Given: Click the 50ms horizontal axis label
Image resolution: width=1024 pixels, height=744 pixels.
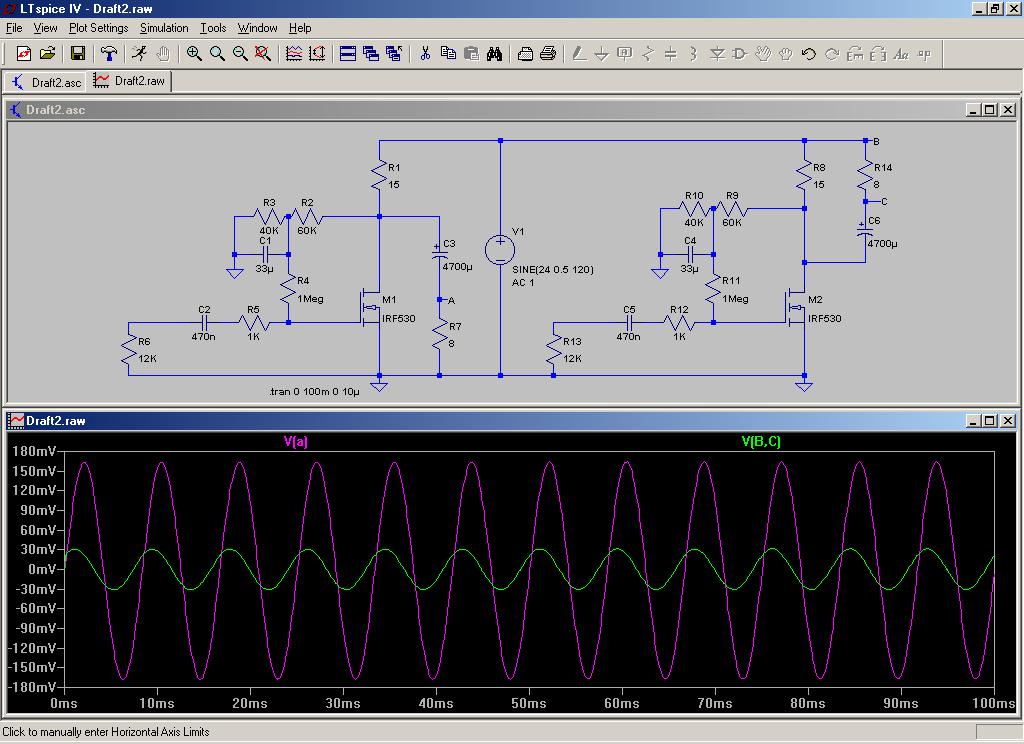Looking at the screenshot, I should (528, 704).
